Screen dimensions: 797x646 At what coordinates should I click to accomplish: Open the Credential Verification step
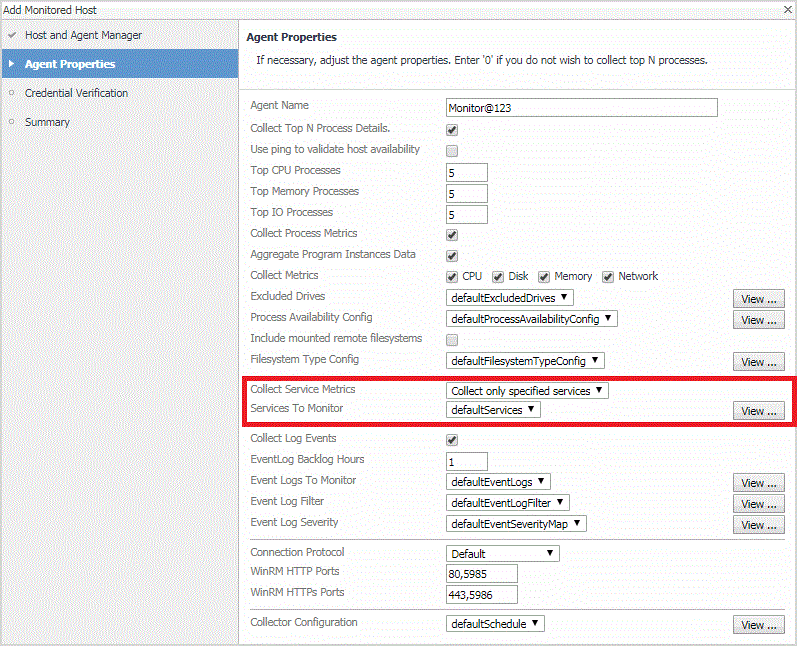pyautogui.click(x=76, y=93)
